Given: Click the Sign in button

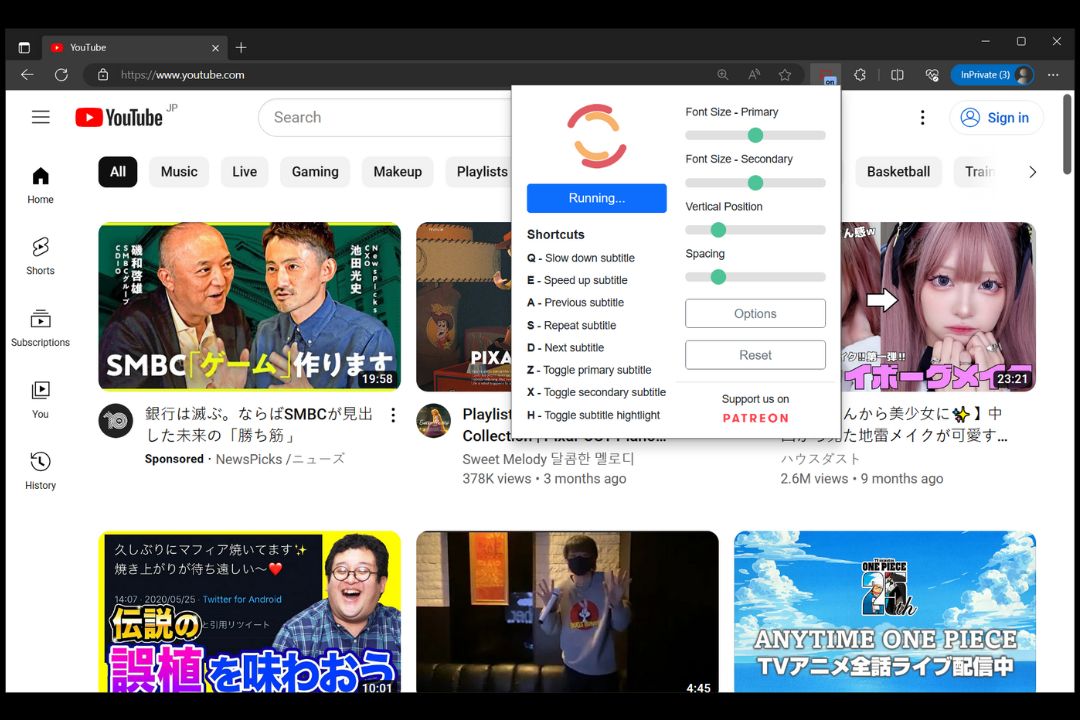Looking at the screenshot, I should [x=996, y=117].
